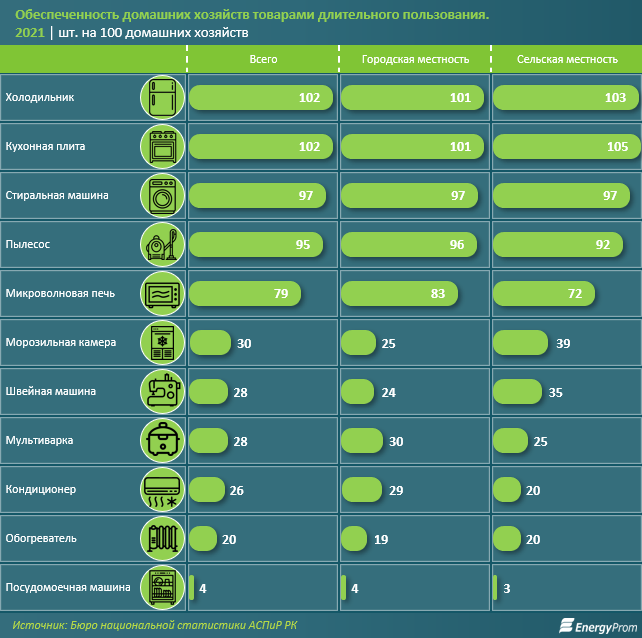Click the 'Посудомоечная машина' row label
The height and width of the screenshot is (638, 642).
68,588
